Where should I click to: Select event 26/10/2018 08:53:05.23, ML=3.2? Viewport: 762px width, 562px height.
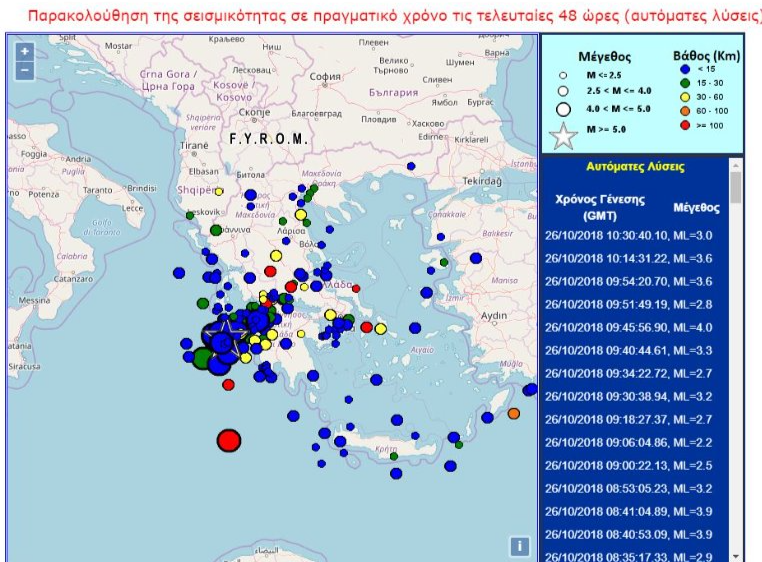tap(628, 489)
